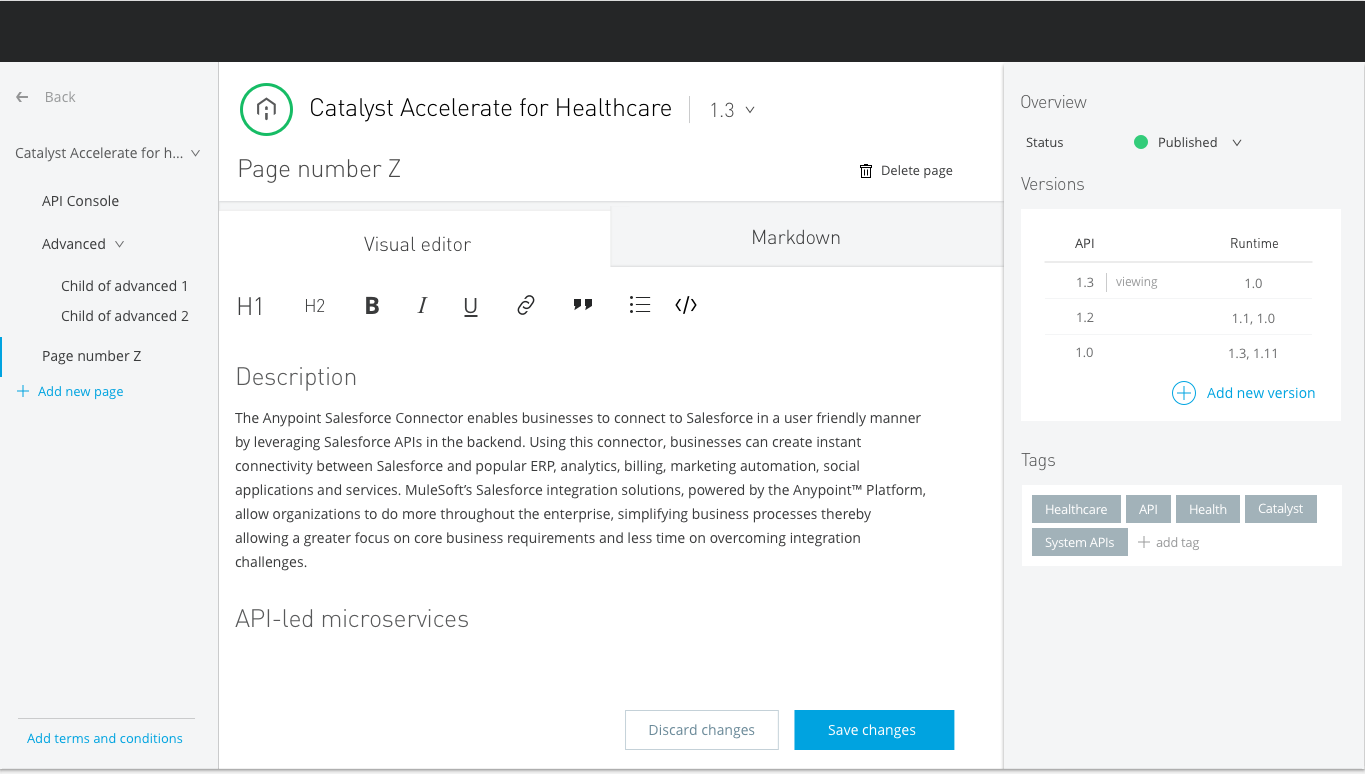Viewport: 1365px width, 774px height.
Task: Click Add terms and conditions link
Action: (x=105, y=738)
